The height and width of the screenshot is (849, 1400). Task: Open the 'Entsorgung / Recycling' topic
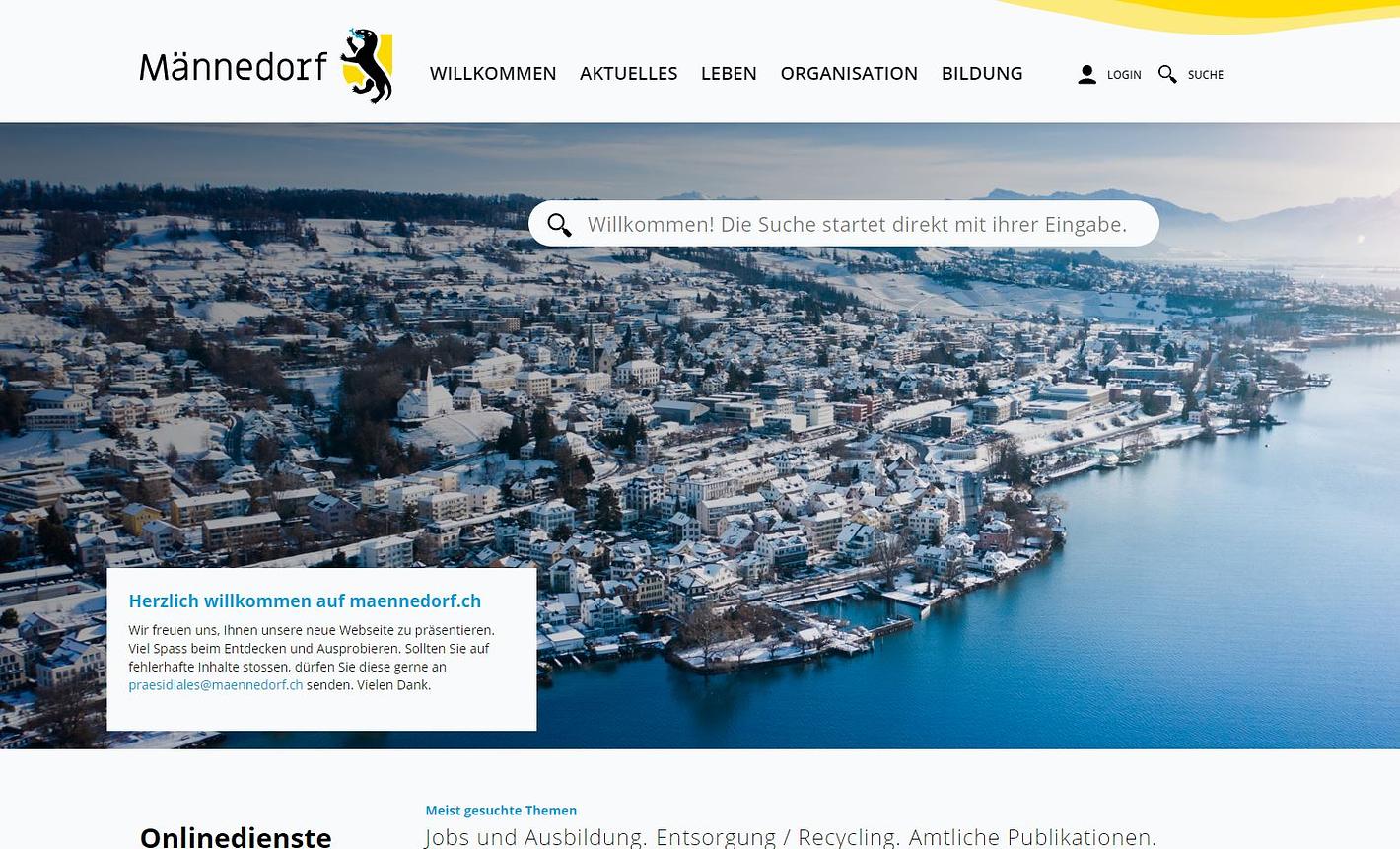tap(777, 837)
